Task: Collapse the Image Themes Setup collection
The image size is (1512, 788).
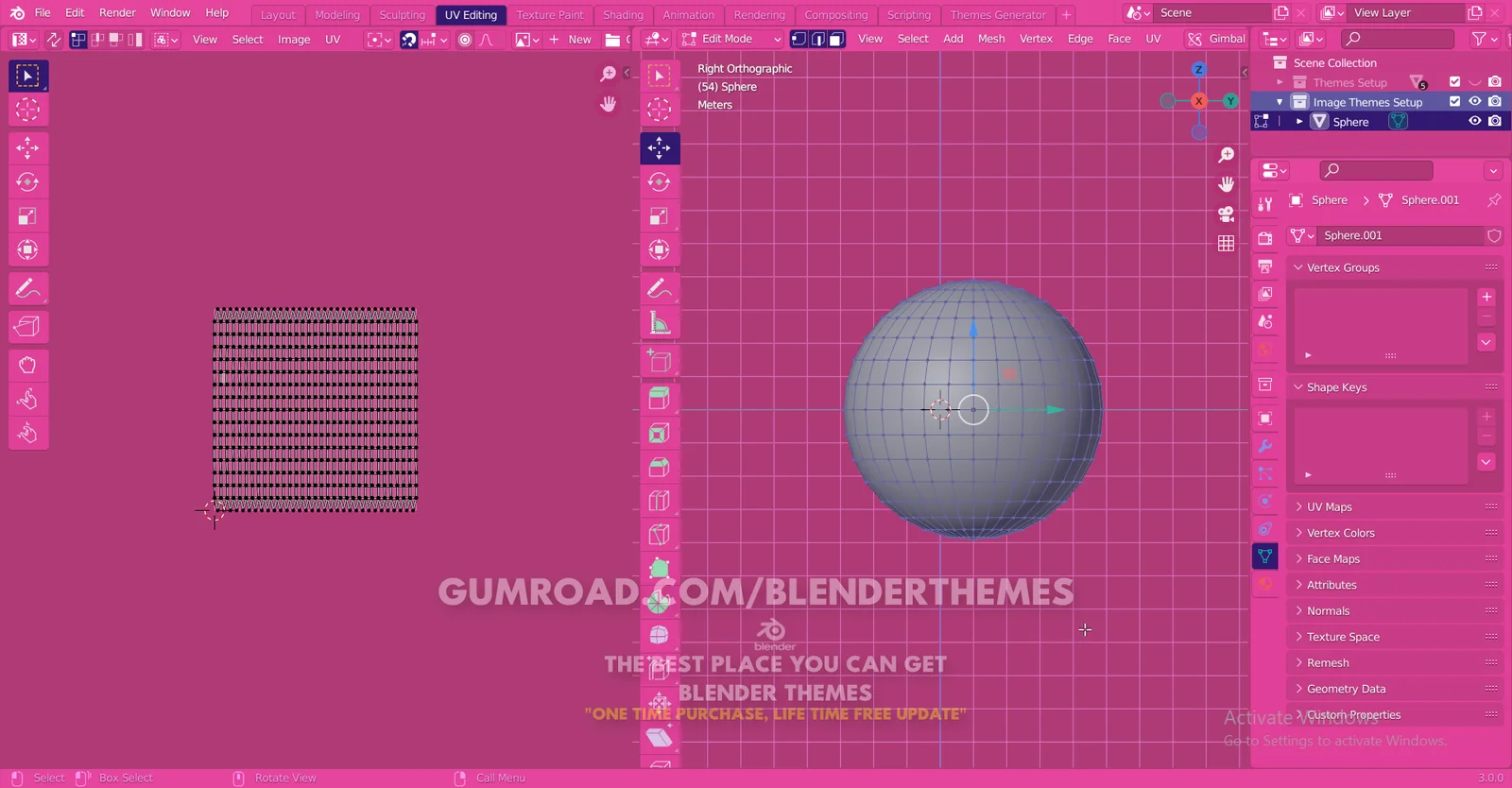Action: 1280,102
